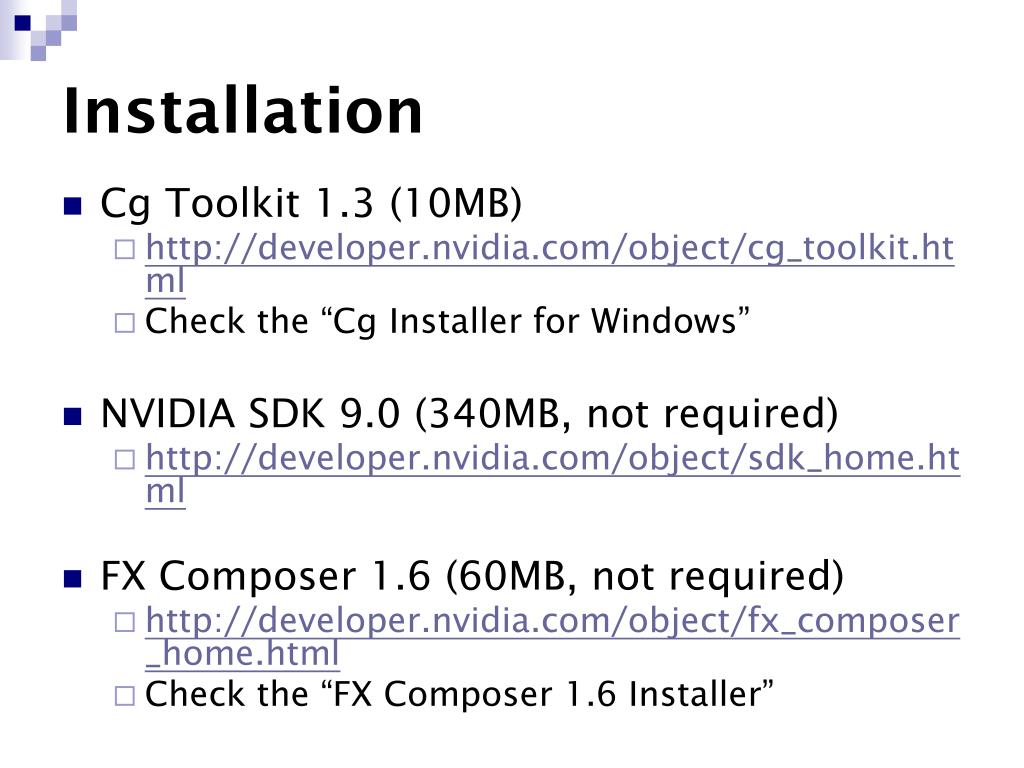The image size is (1024, 768).
Task: Click the 'Check the Cg Installer for Windows' text
Action: point(447,322)
